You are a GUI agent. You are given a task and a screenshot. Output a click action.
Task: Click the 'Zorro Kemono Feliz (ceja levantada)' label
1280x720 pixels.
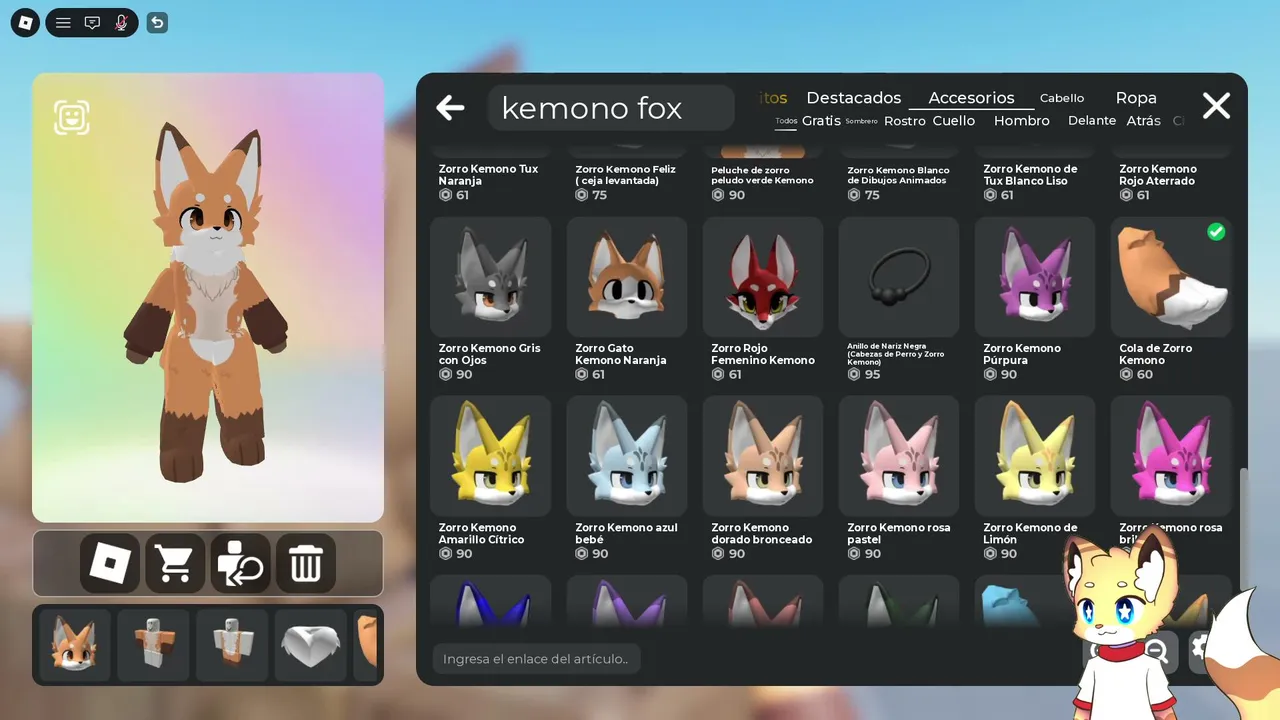point(626,175)
